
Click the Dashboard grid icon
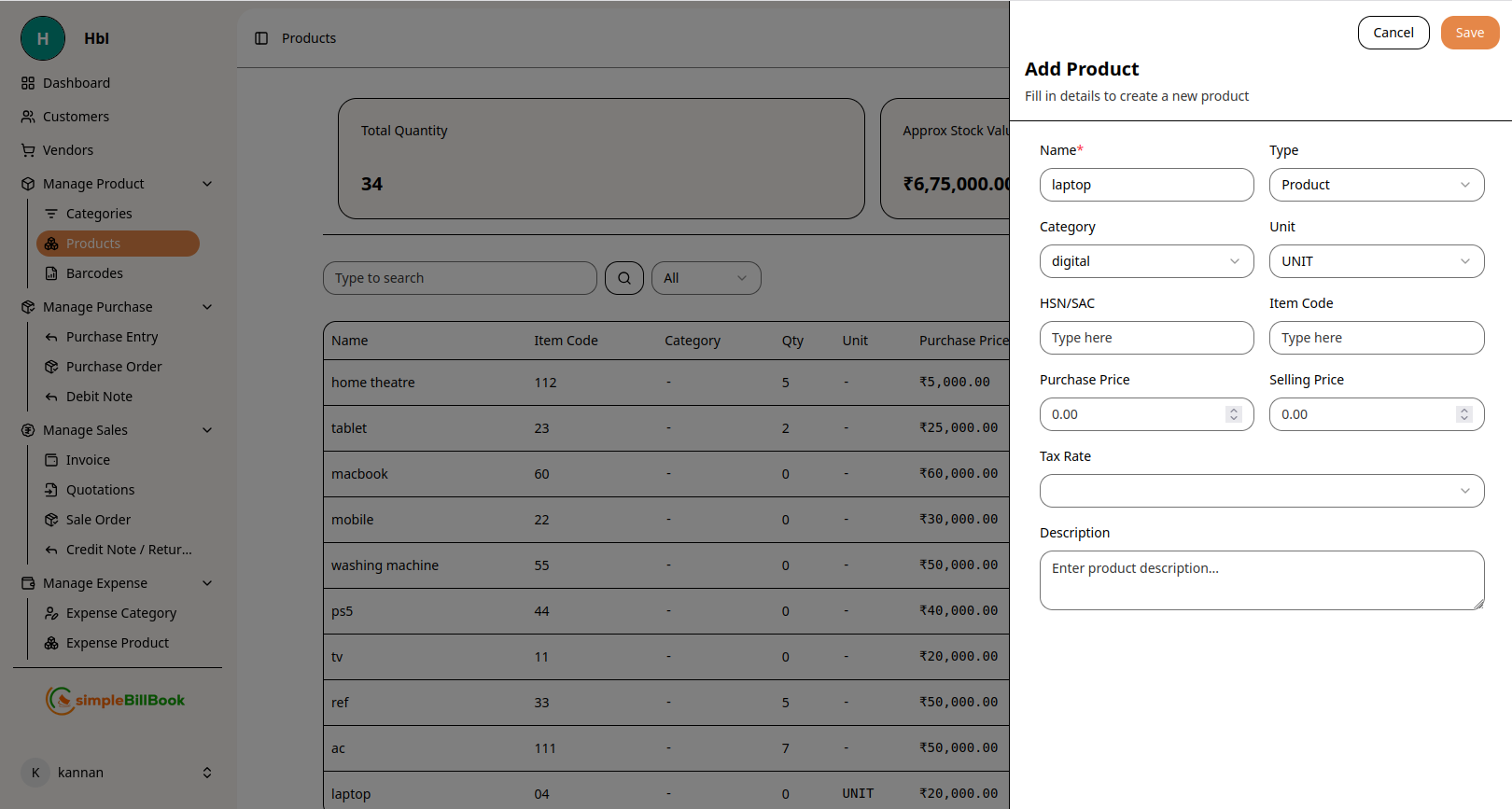[x=28, y=83]
